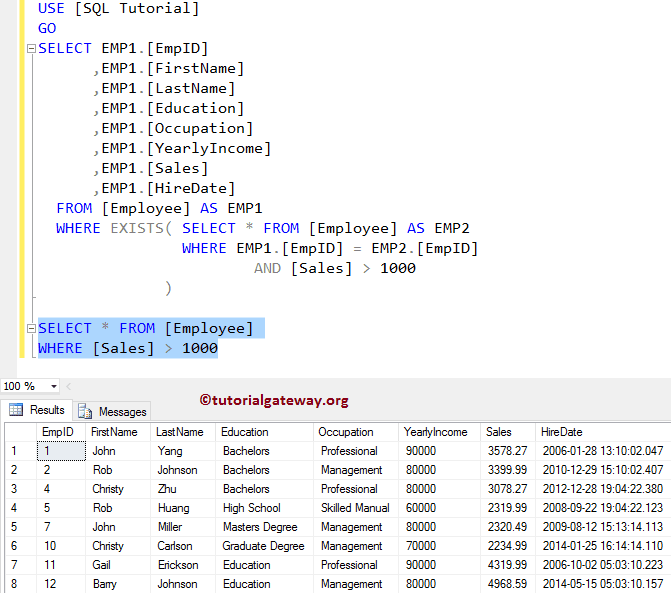671x593 pixels.
Task: Click the YearlyIncome value 60000
Action: pyautogui.click(x=439, y=508)
